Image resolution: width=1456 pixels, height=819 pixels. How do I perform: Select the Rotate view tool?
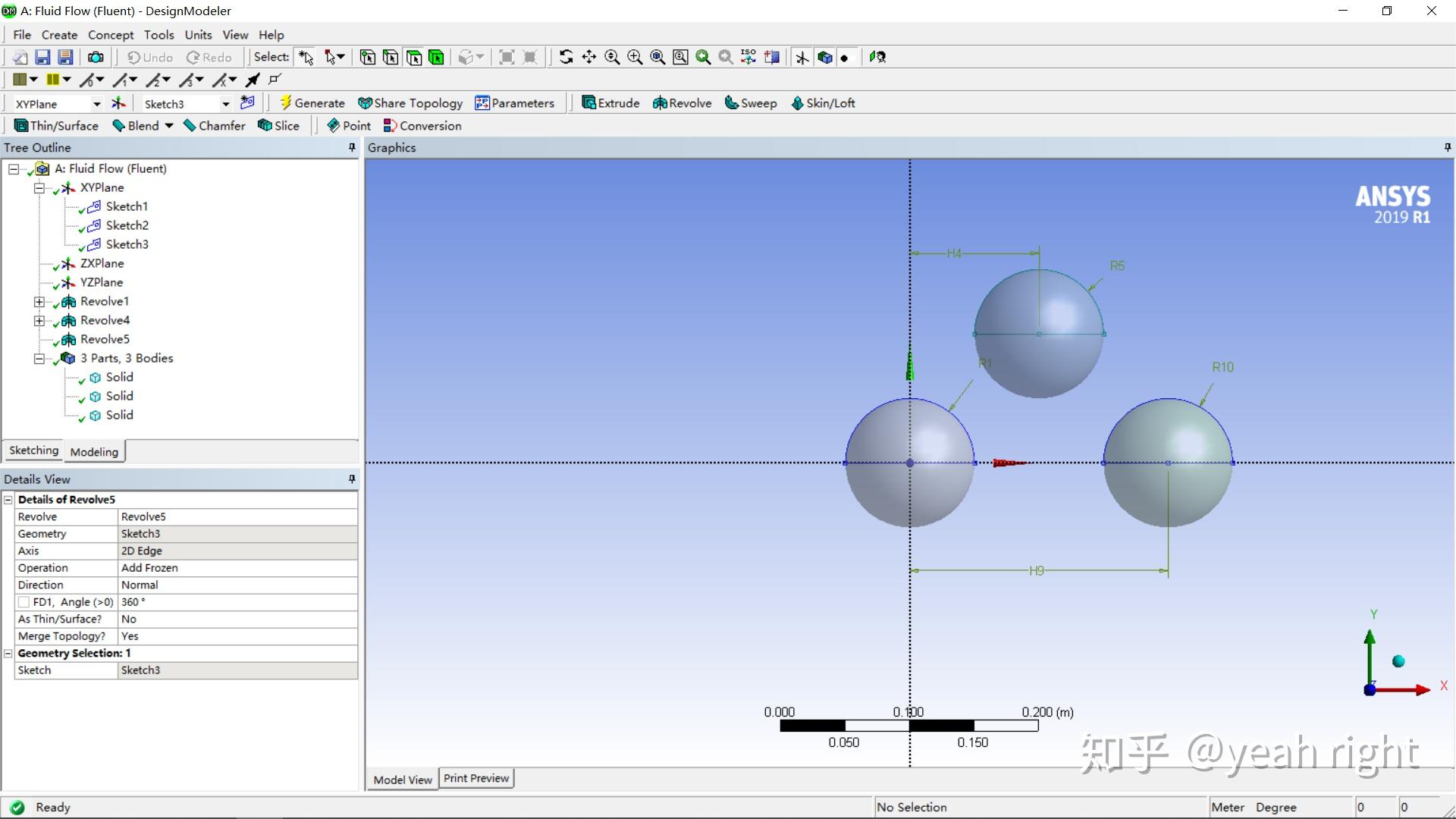(x=566, y=58)
